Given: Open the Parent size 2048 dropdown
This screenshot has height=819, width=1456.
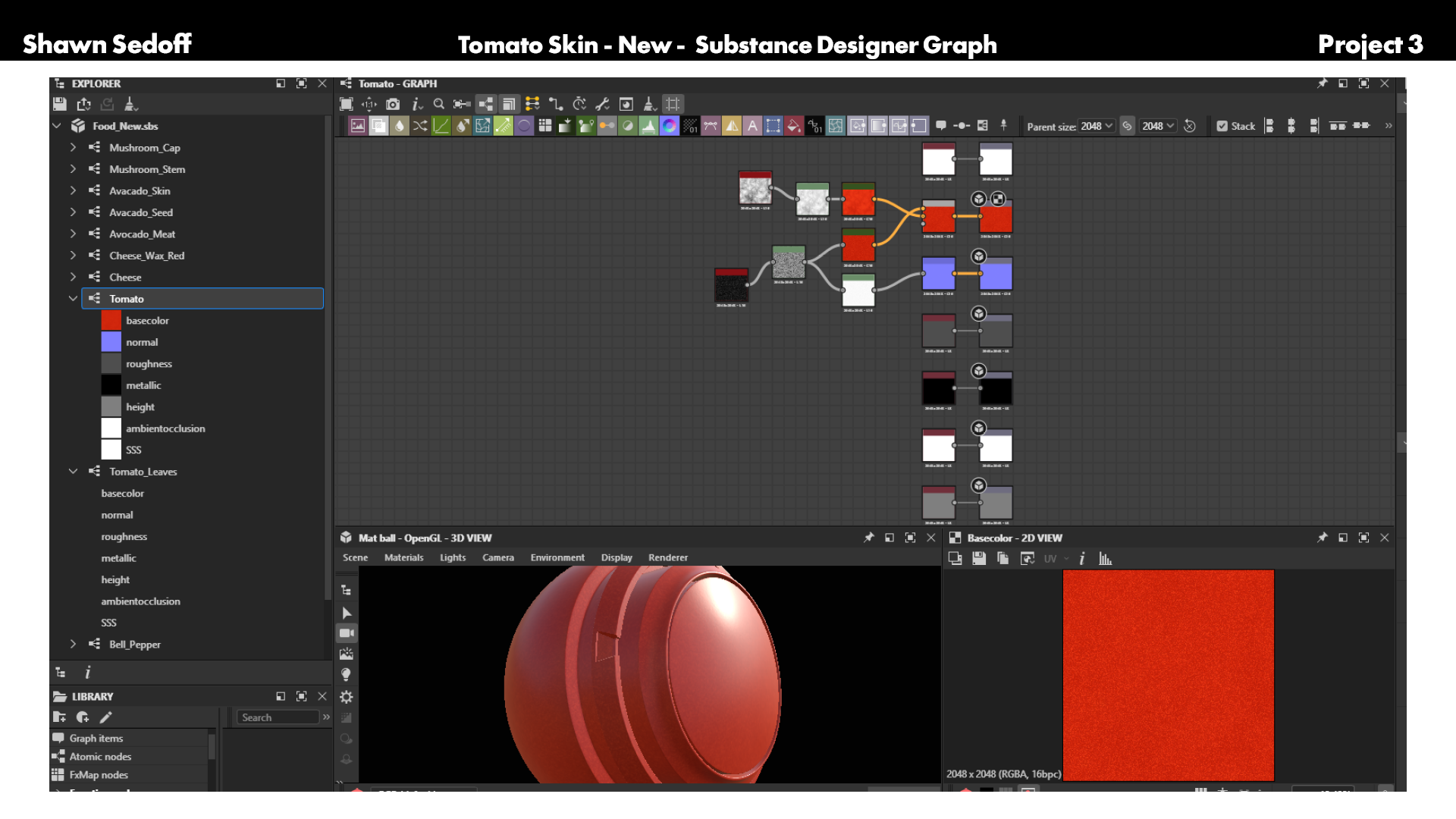Looking at the screenshot, I should 1097,126.
